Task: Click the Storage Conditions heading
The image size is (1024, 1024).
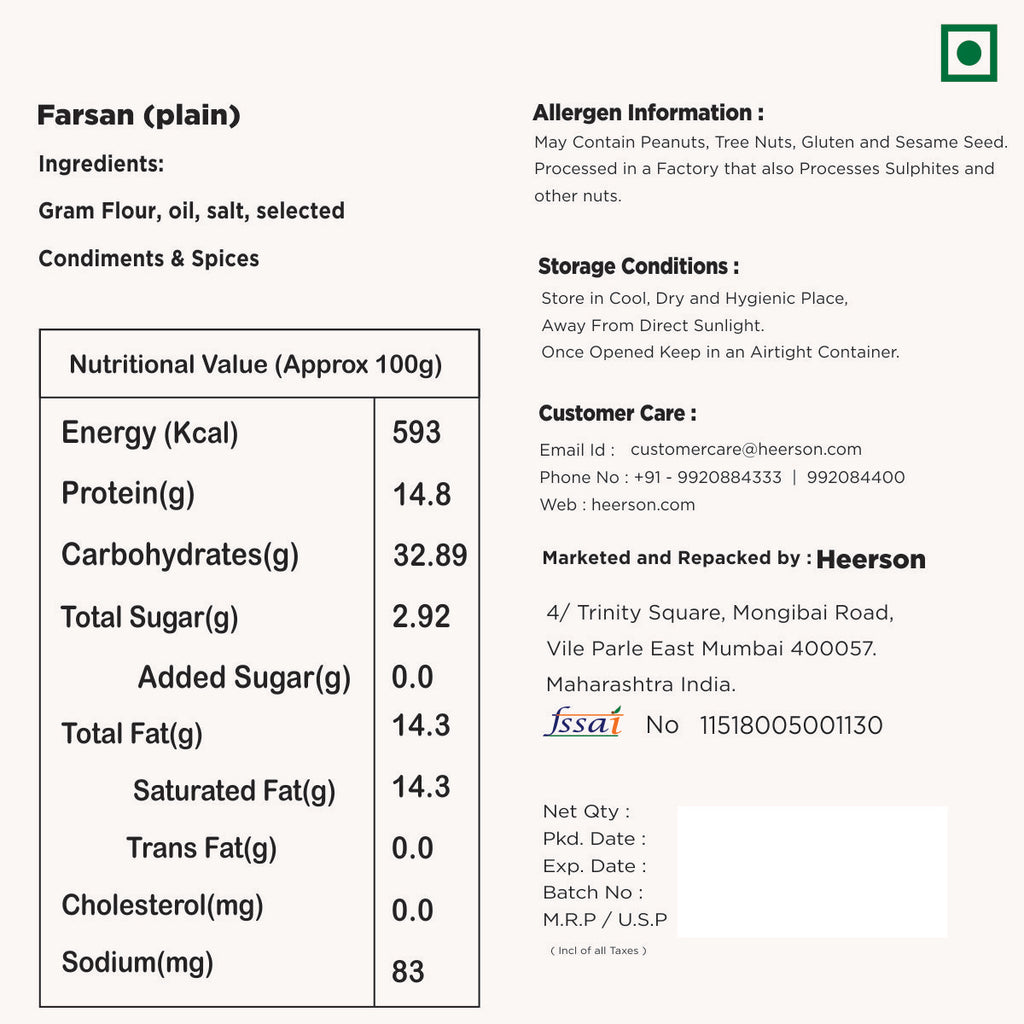Action: pos(638,267)
